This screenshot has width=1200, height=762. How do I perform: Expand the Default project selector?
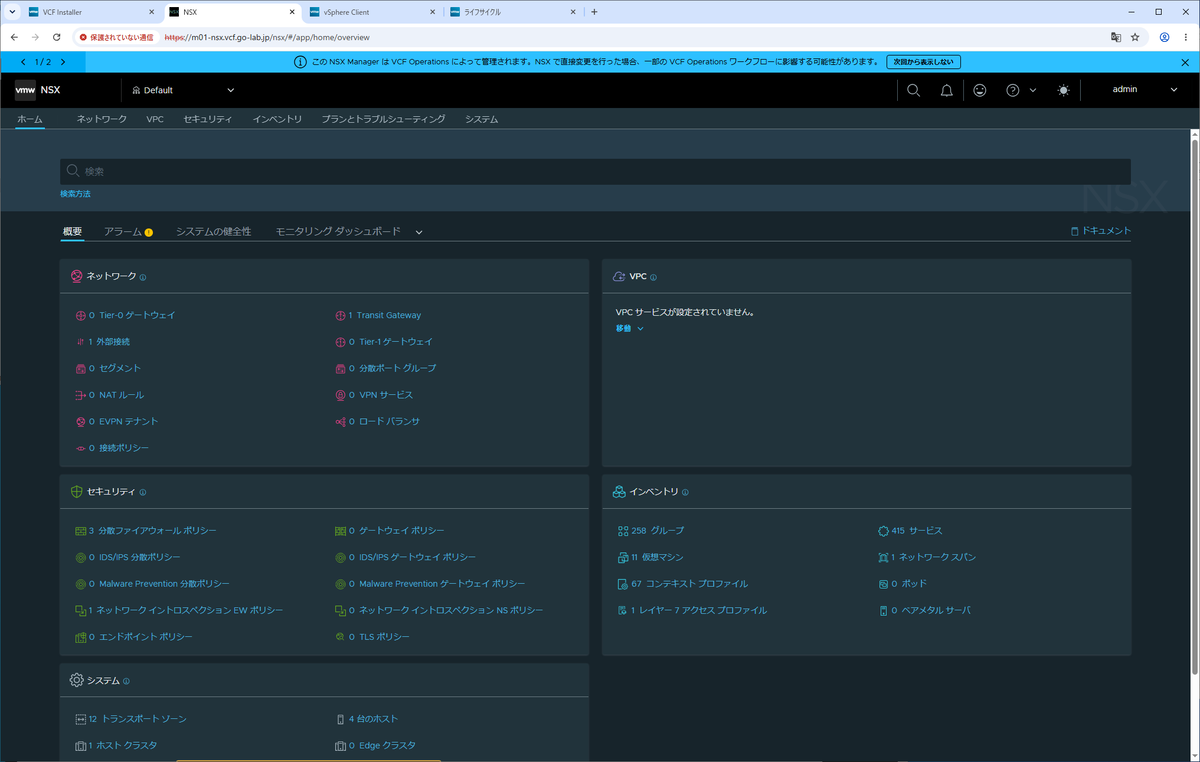pyautogui.click(x=183, y=90)
